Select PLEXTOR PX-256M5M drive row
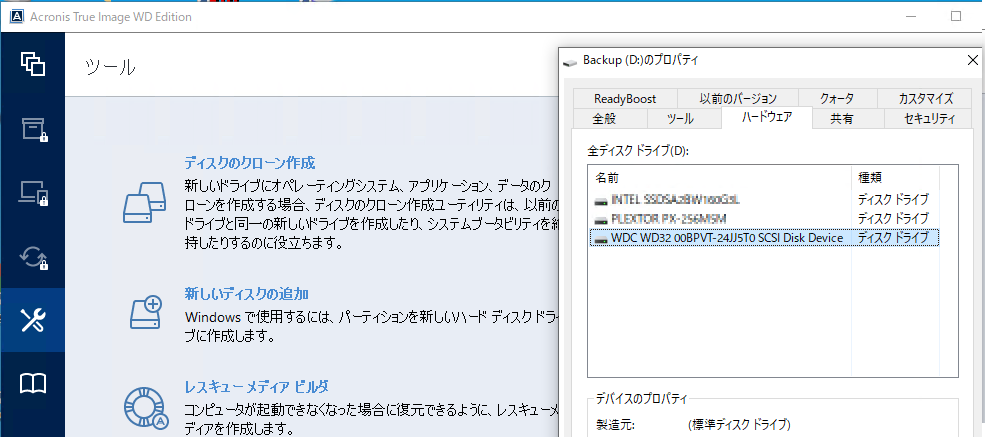Screen dimensions: 985x437 765,219
